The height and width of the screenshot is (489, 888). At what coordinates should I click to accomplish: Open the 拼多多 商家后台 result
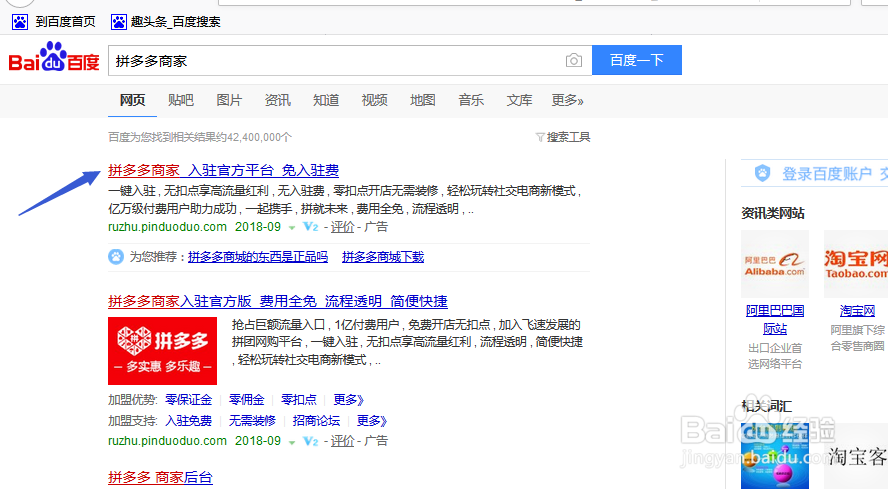pyautogui.click(x=160, y=477)
